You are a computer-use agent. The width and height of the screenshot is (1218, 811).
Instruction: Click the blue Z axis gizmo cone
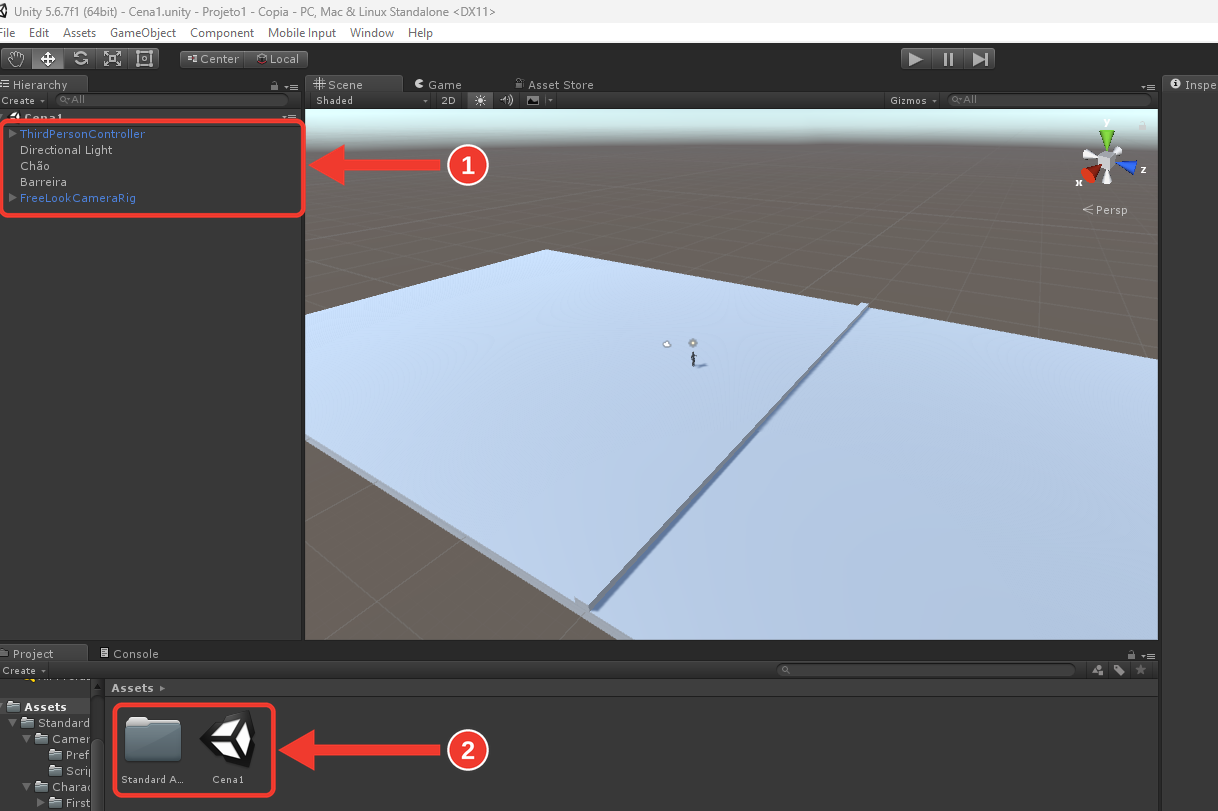click(x=1126, y=167)
